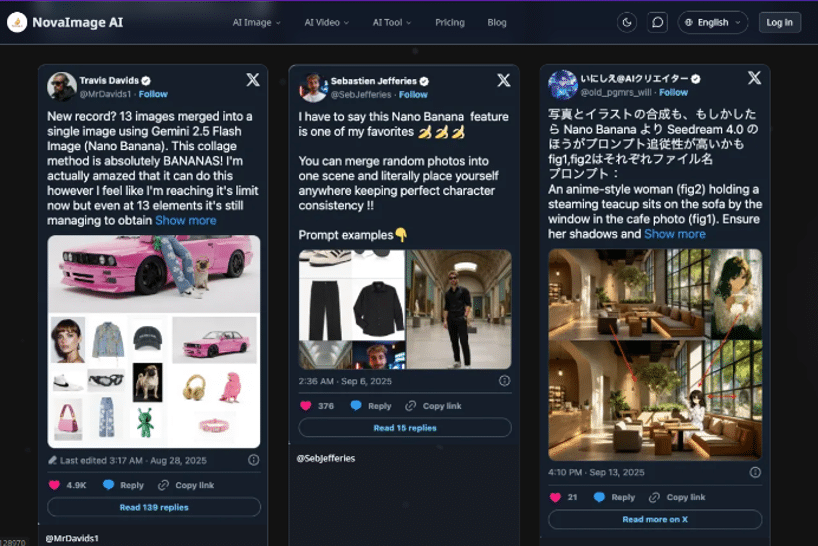Expand the AI Video menu
The width and height of the screenshot is (818, 546).
click(327, 22)
